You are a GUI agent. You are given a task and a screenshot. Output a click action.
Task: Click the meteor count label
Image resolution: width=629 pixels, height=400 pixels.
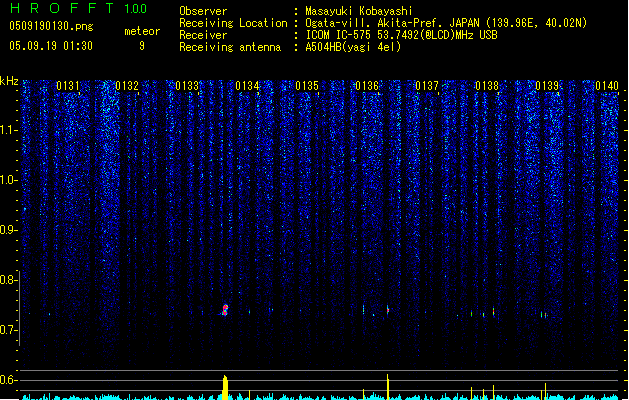(142, 31)
